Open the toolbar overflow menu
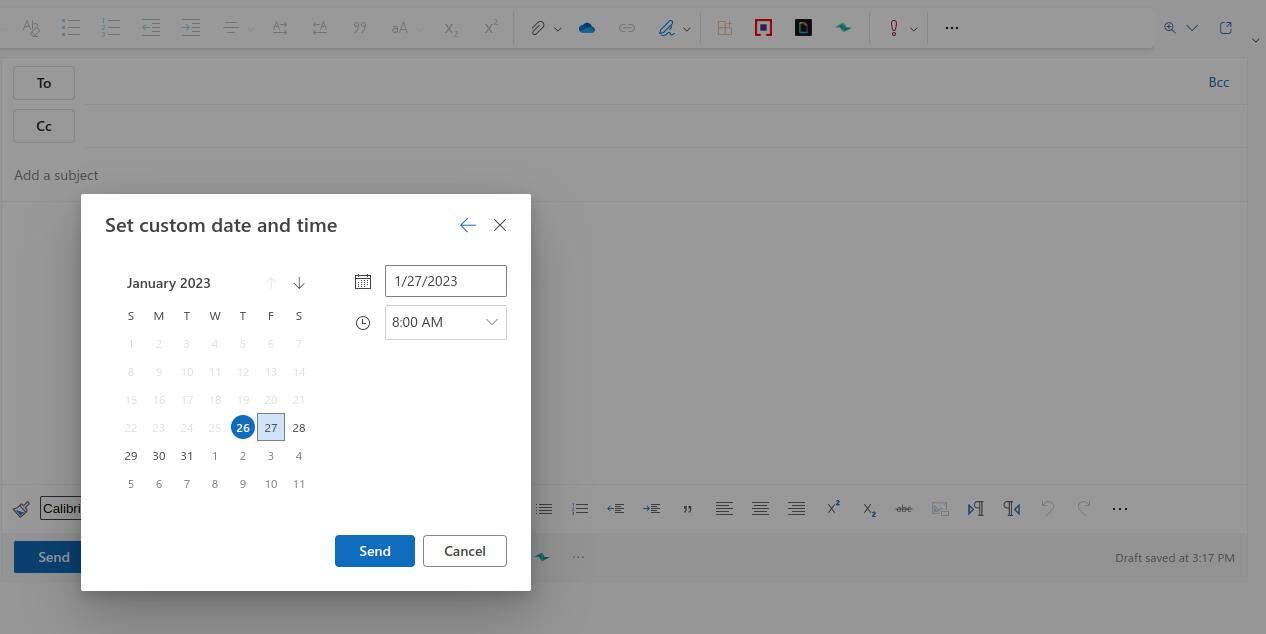This screenshot has width=1266, height=634. [950, 27]
